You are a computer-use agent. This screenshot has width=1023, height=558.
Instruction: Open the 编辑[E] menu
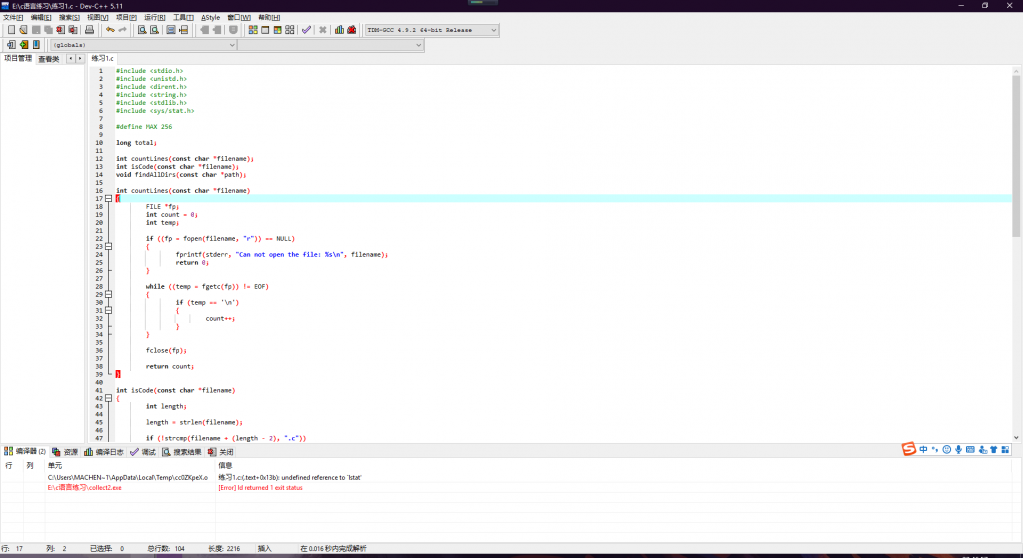coord(40,18)
